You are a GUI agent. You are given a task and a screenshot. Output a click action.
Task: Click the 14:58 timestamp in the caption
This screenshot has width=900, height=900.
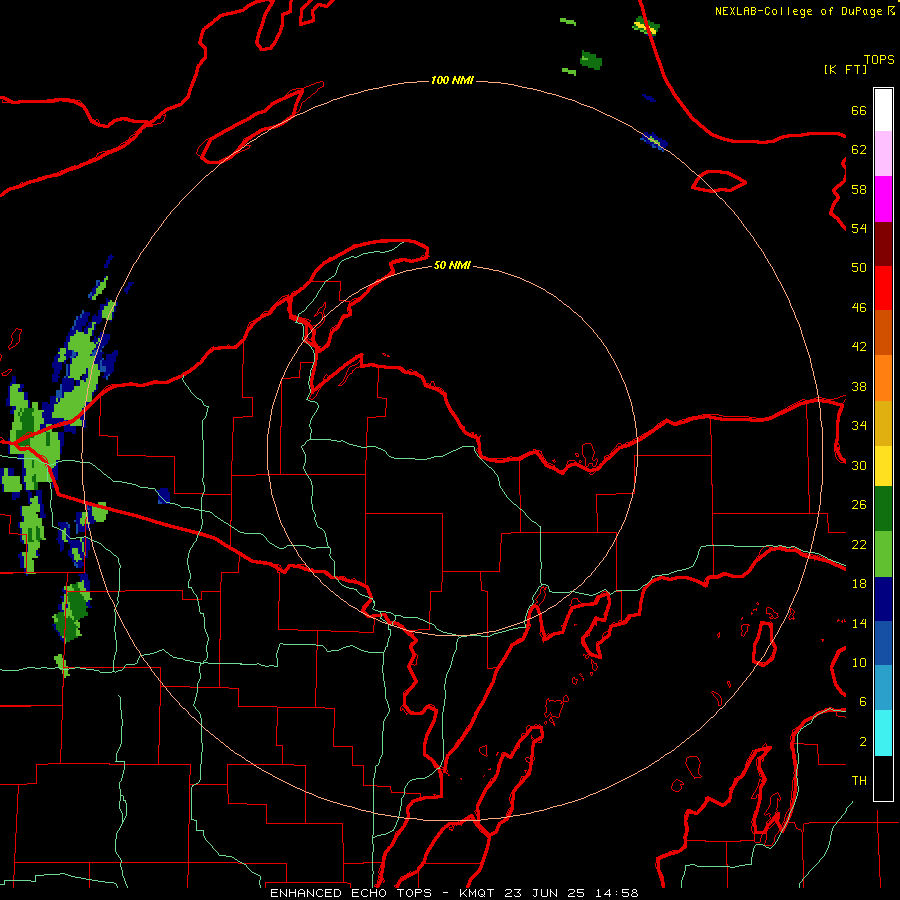(x=615, y=893)
